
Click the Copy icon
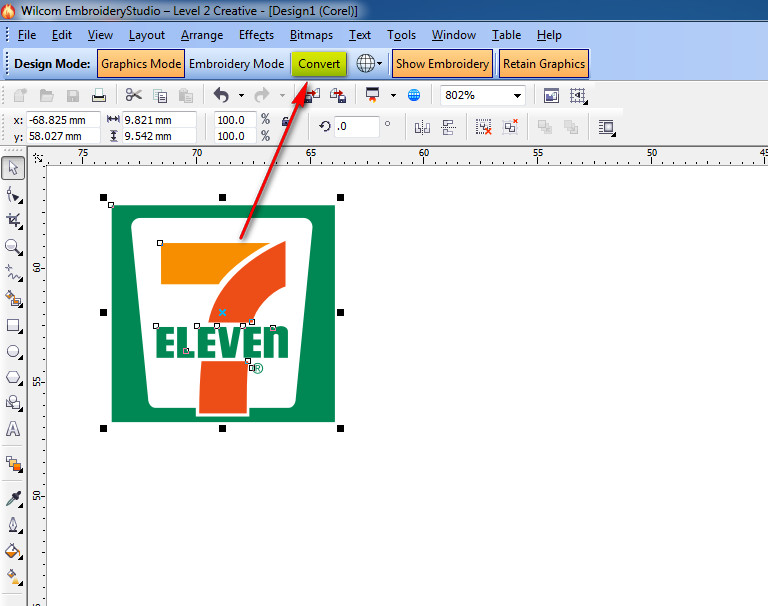(160, 95)
